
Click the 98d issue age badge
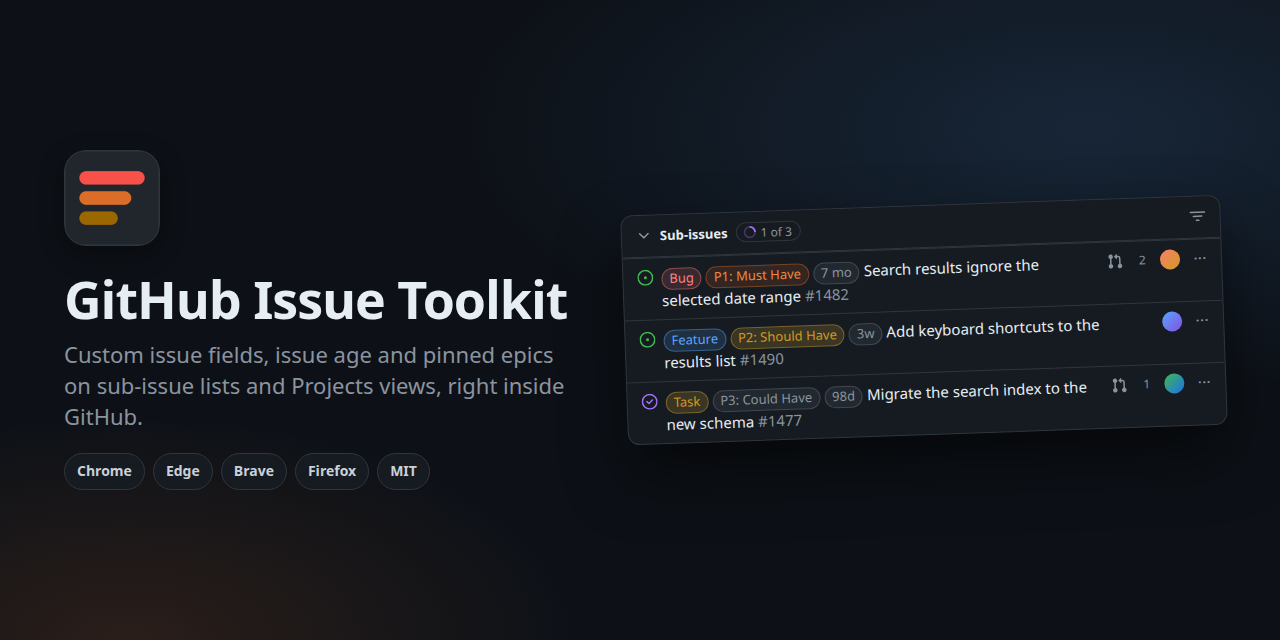[843, 397]
